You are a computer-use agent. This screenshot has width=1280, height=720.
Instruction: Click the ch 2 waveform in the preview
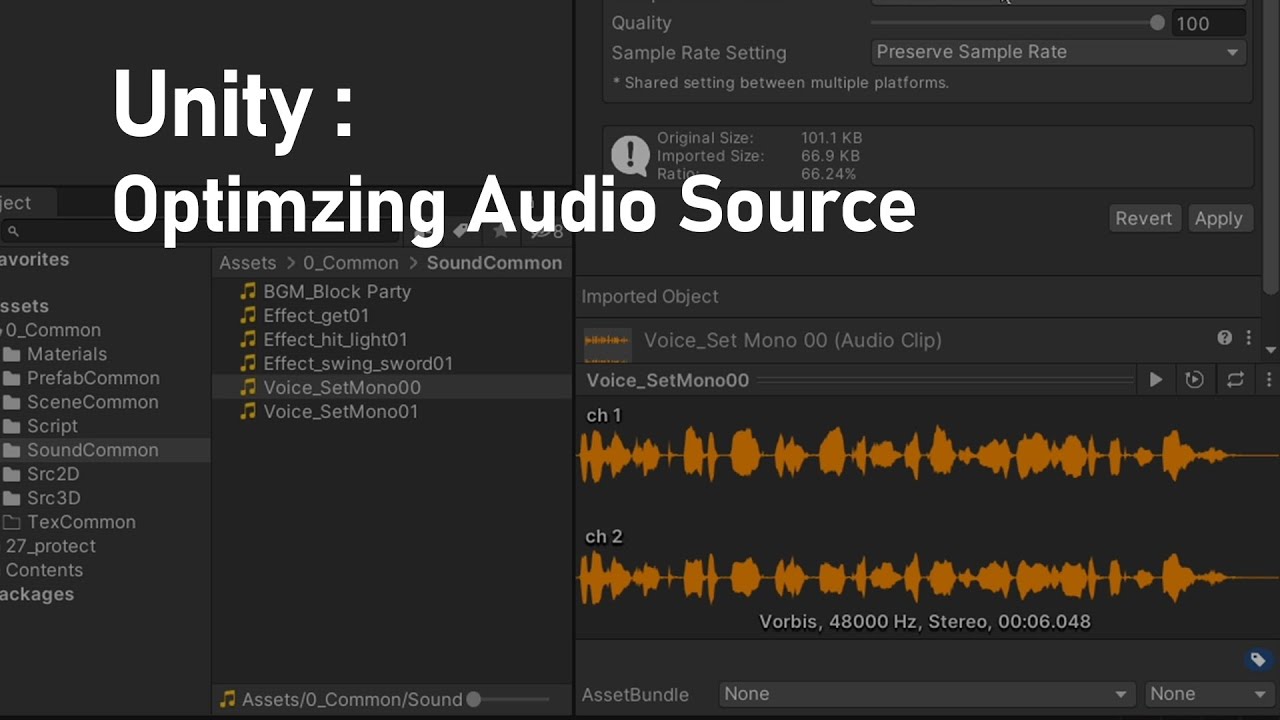coord(928,578)
